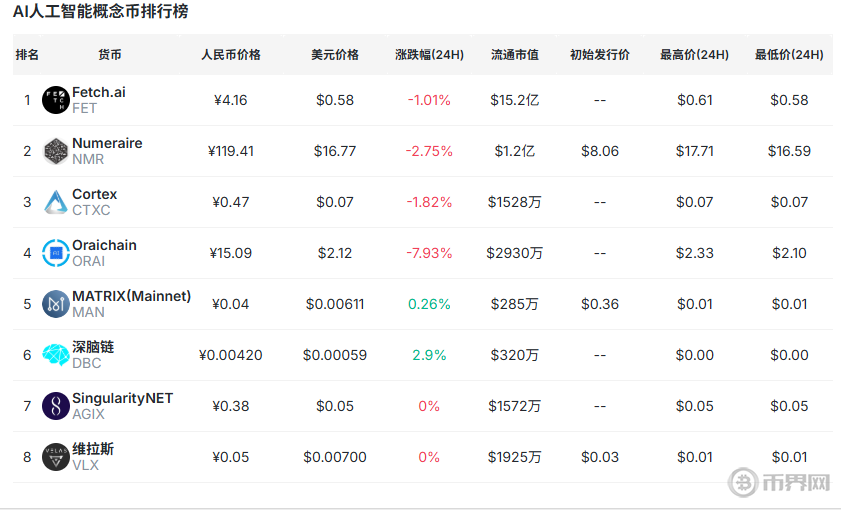841x510 pixels.
Task: Click the SingularityNET logo icon
Action: (x=56, y=406)
